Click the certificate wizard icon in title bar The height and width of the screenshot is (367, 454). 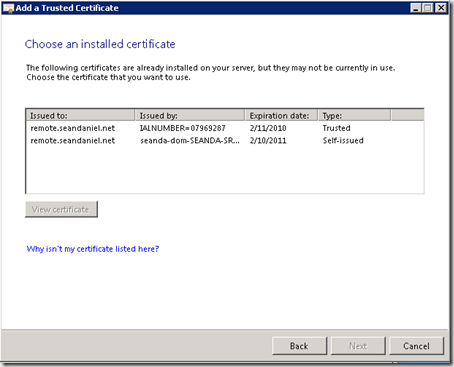[x=8, y=8]
